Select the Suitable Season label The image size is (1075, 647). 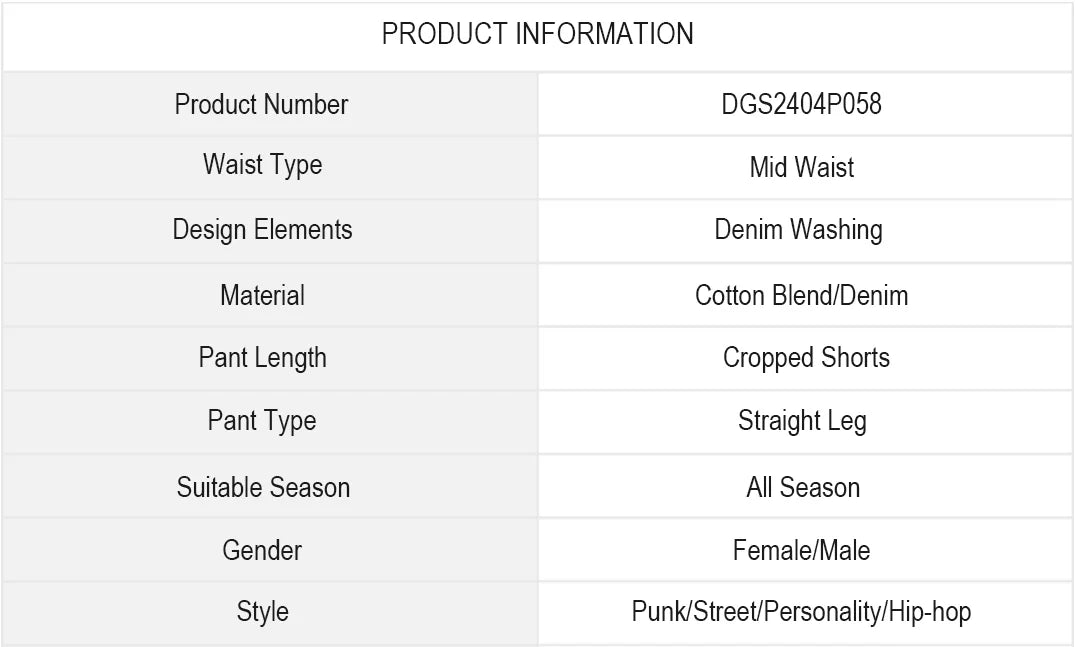pyautogui.click(x=263, y=487)
